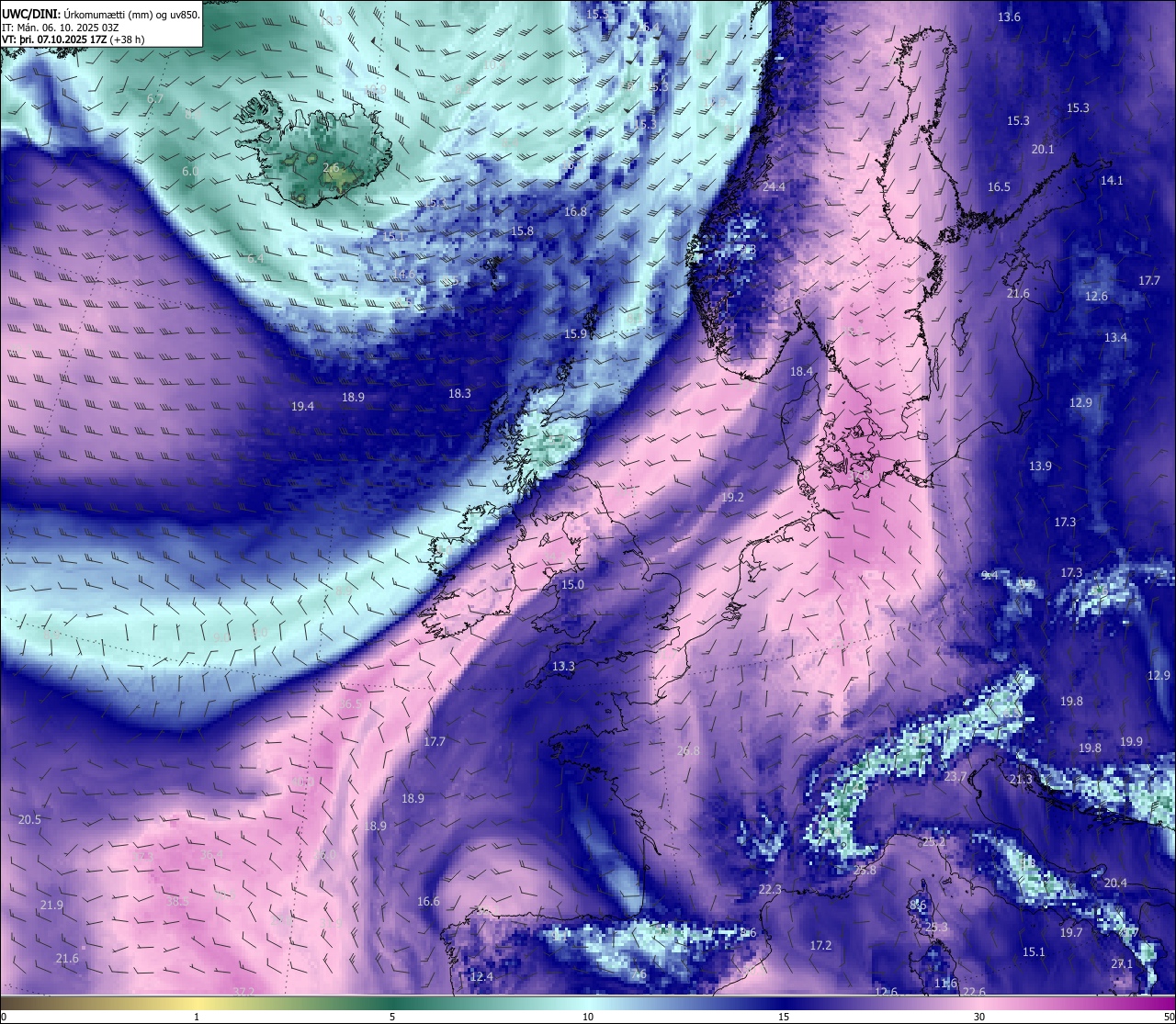The height and width of the screenshot is (1024, 1176).
Task: Click the 30 tick label on the colour scale
Action: pyautogui.click(x=979, y=1017)
